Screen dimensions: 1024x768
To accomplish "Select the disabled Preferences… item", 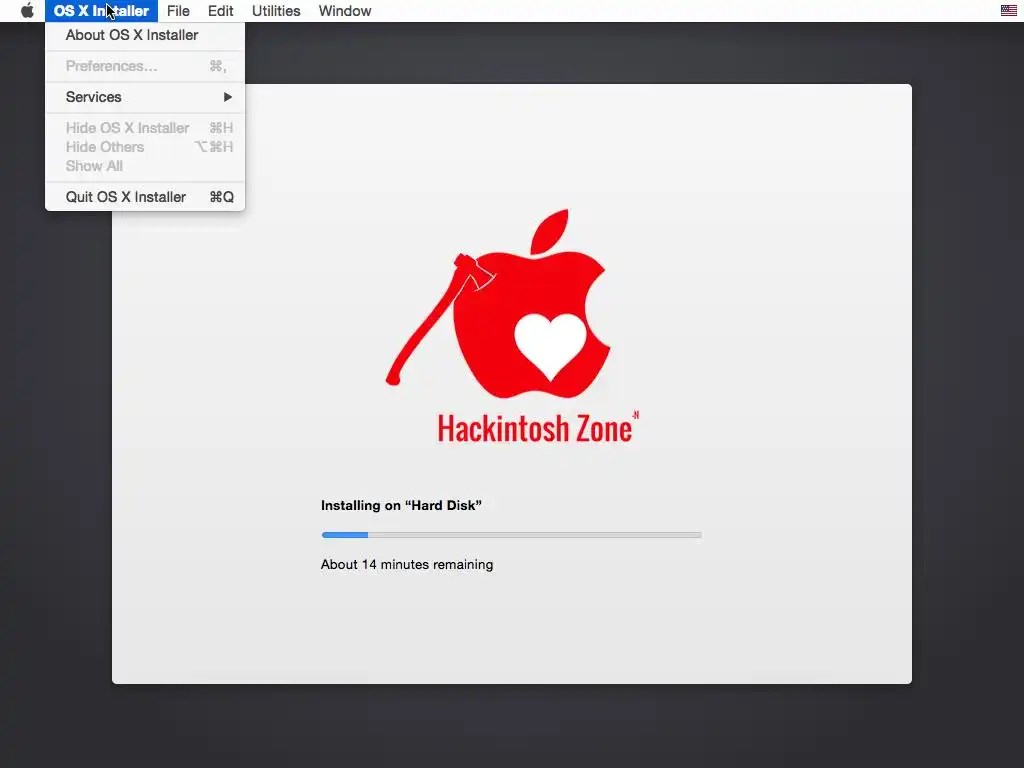I will click(x=145, y=66).
